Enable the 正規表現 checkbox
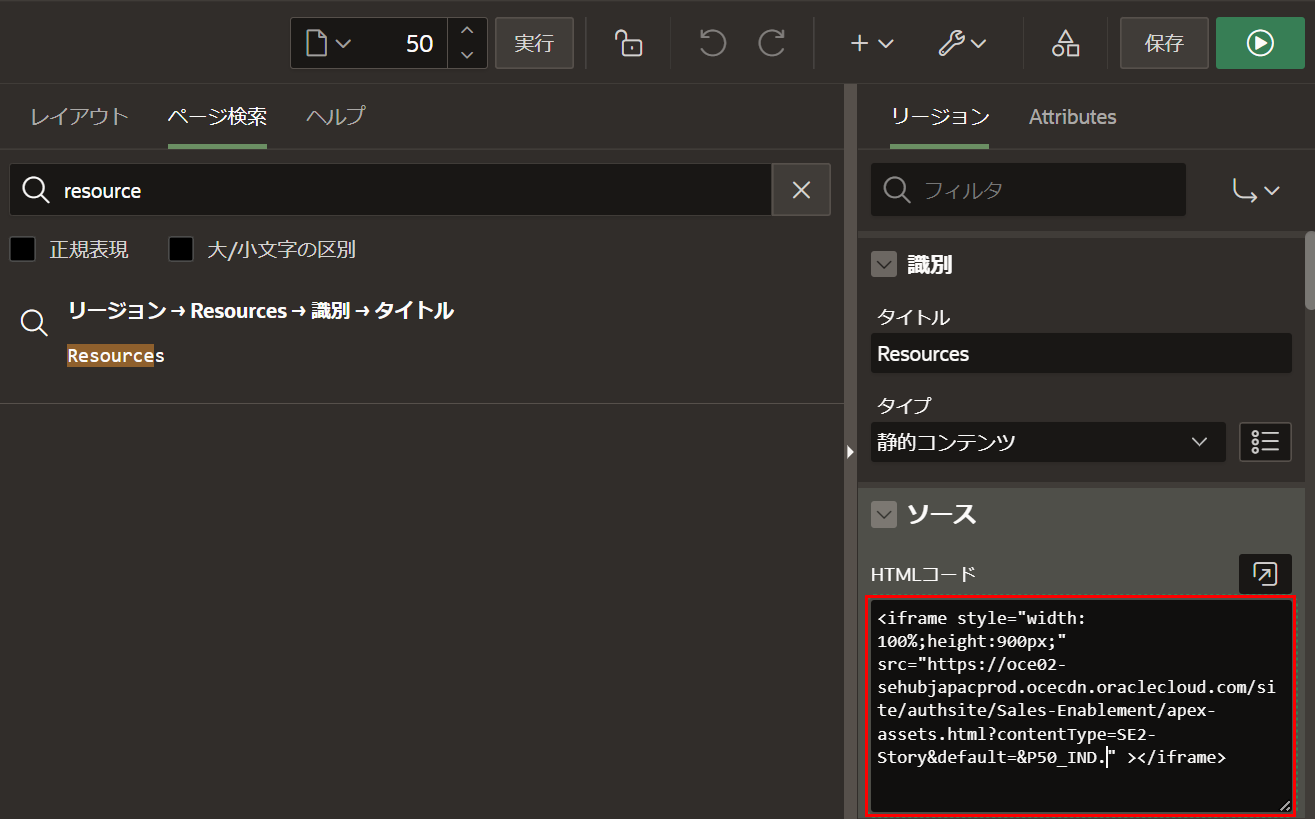The width and height of the screenshot is (1315, 819). (x=23, y=249)
